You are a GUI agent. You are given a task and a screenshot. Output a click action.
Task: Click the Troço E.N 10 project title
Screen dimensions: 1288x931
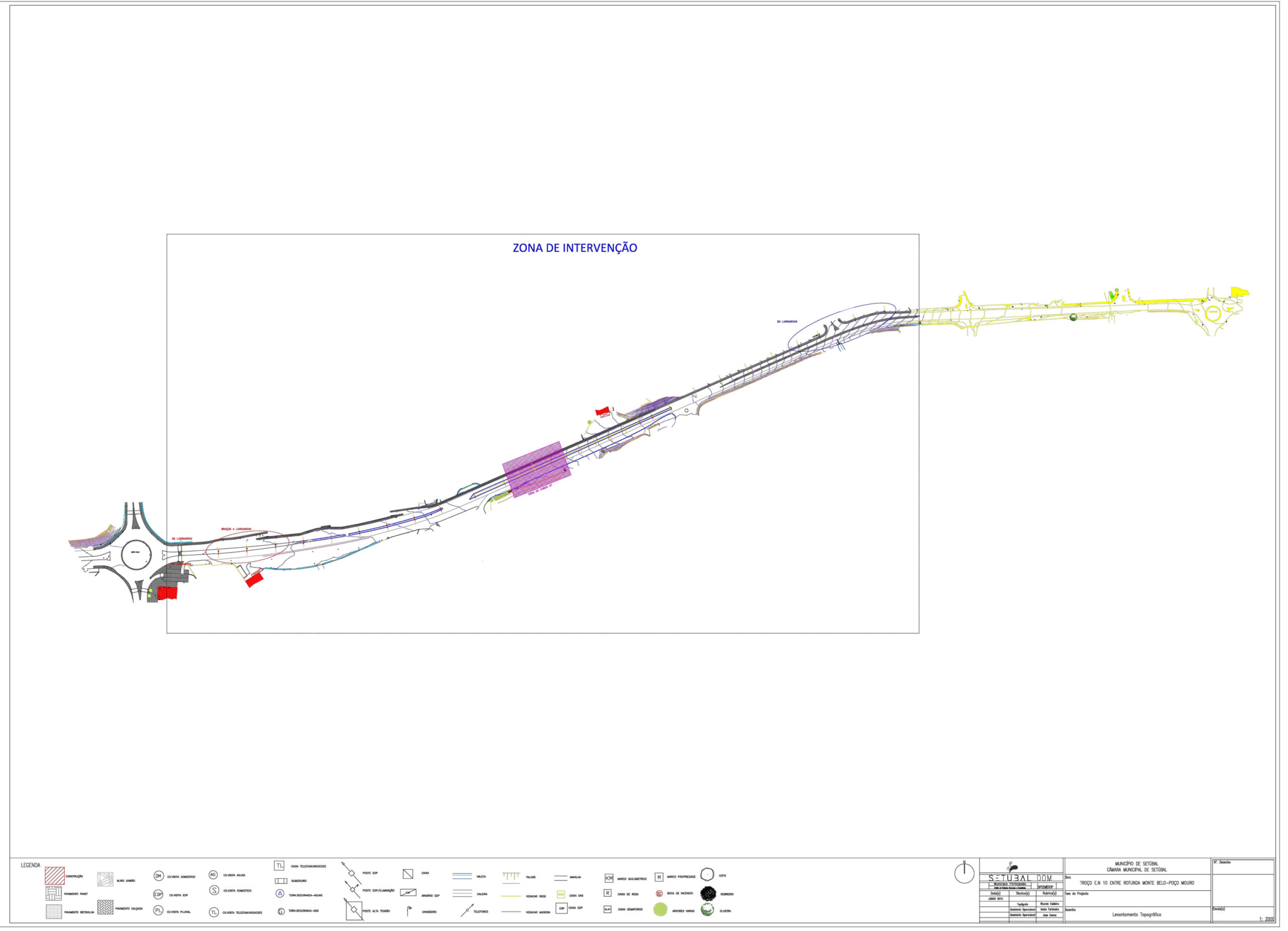[x=1137, y=883]
